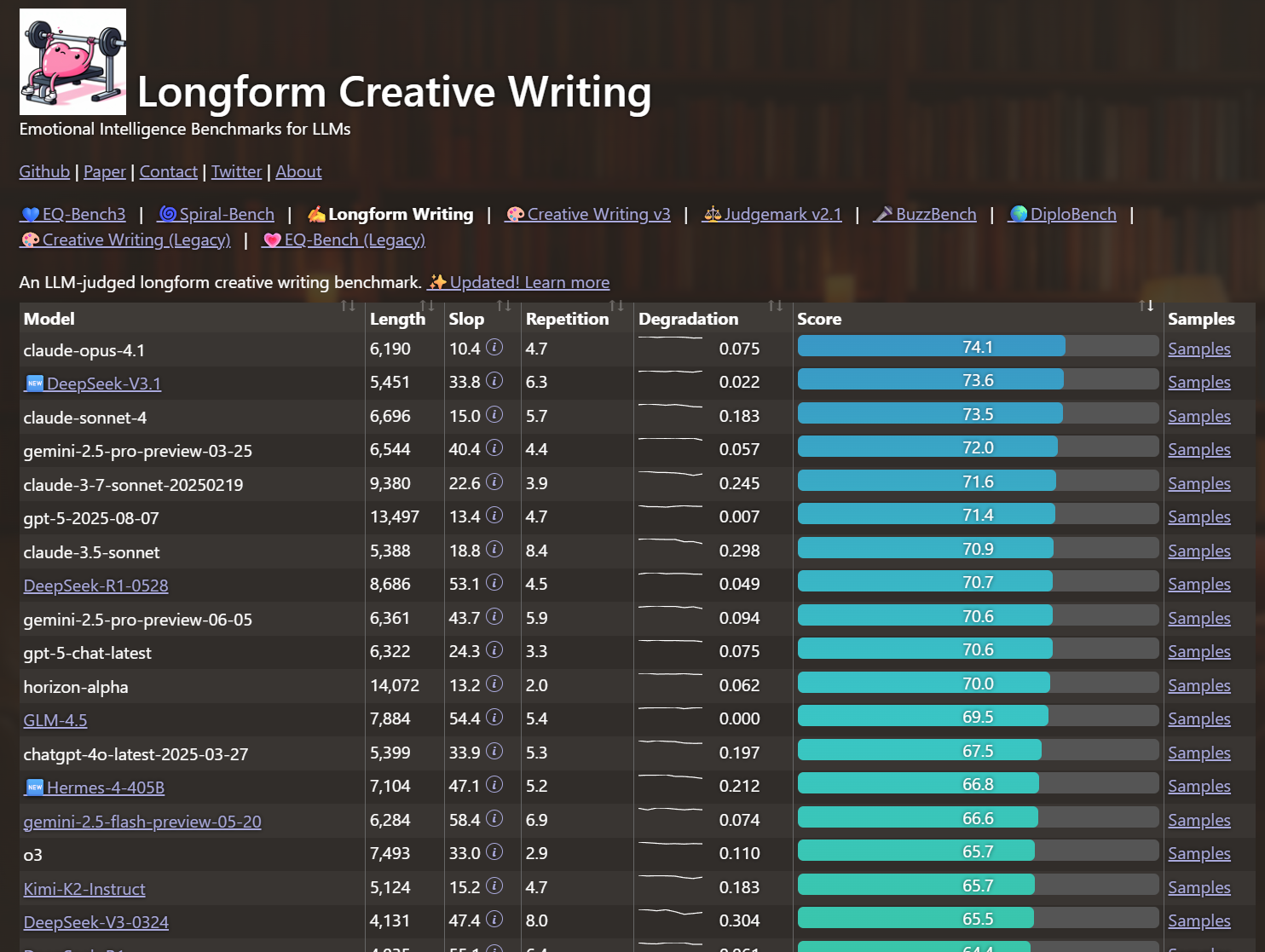Sort table by Slop column arrows
The height and width of the screenshot is (952, 1265).
pyautogui.click(x=504, y=306)
